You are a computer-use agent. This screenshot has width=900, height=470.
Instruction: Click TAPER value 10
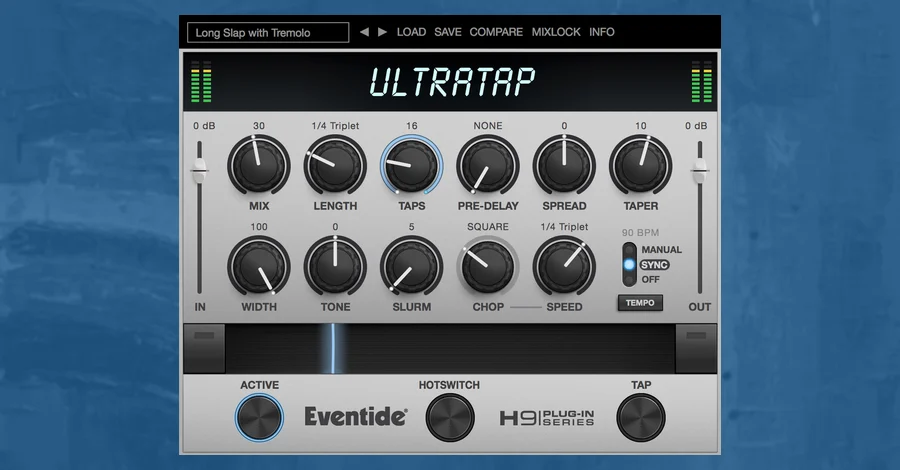coord(641,126)
